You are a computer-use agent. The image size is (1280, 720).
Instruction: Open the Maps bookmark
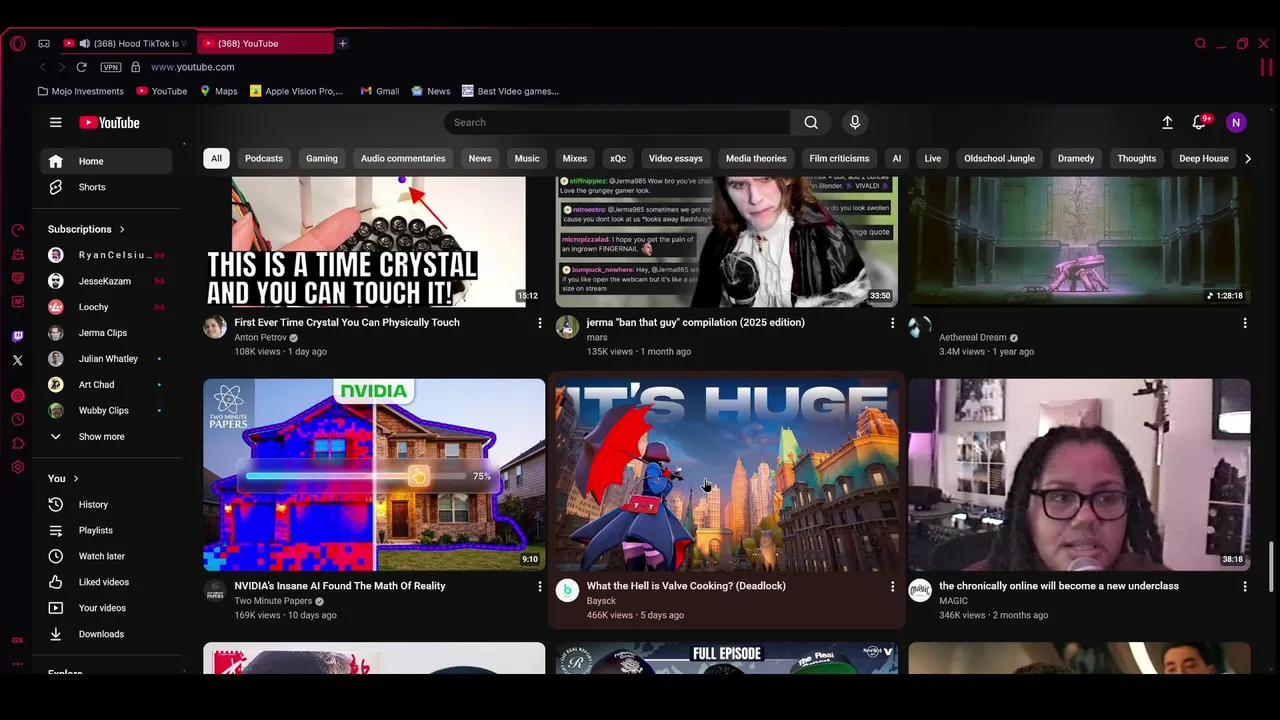pos(218,91)
